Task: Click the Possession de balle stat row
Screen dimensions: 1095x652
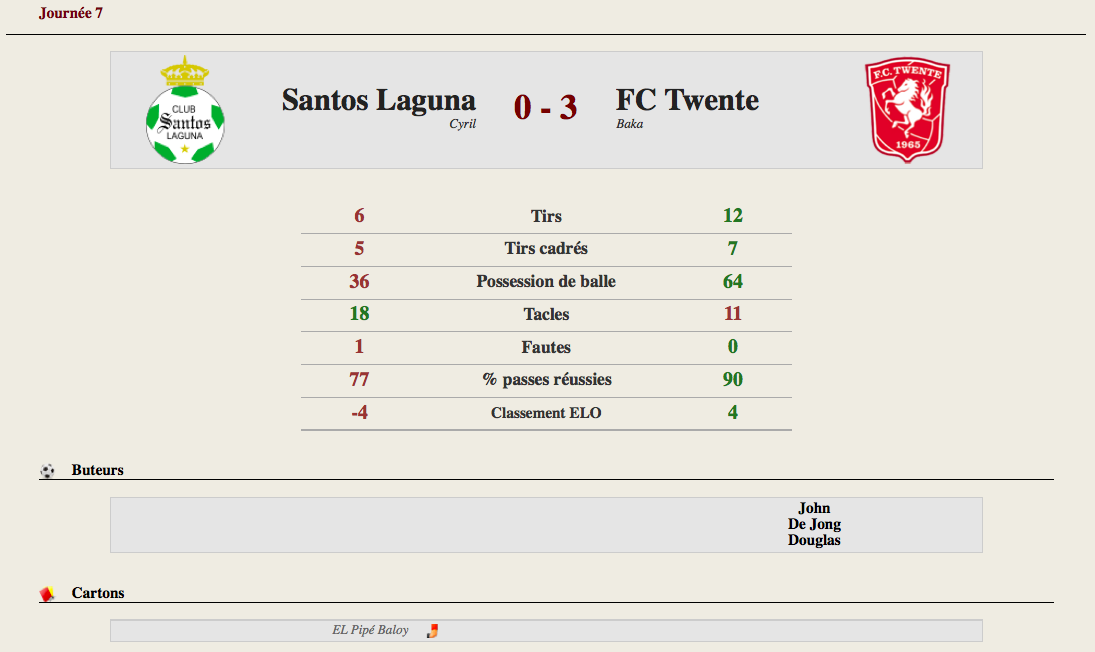Action: 546,282
